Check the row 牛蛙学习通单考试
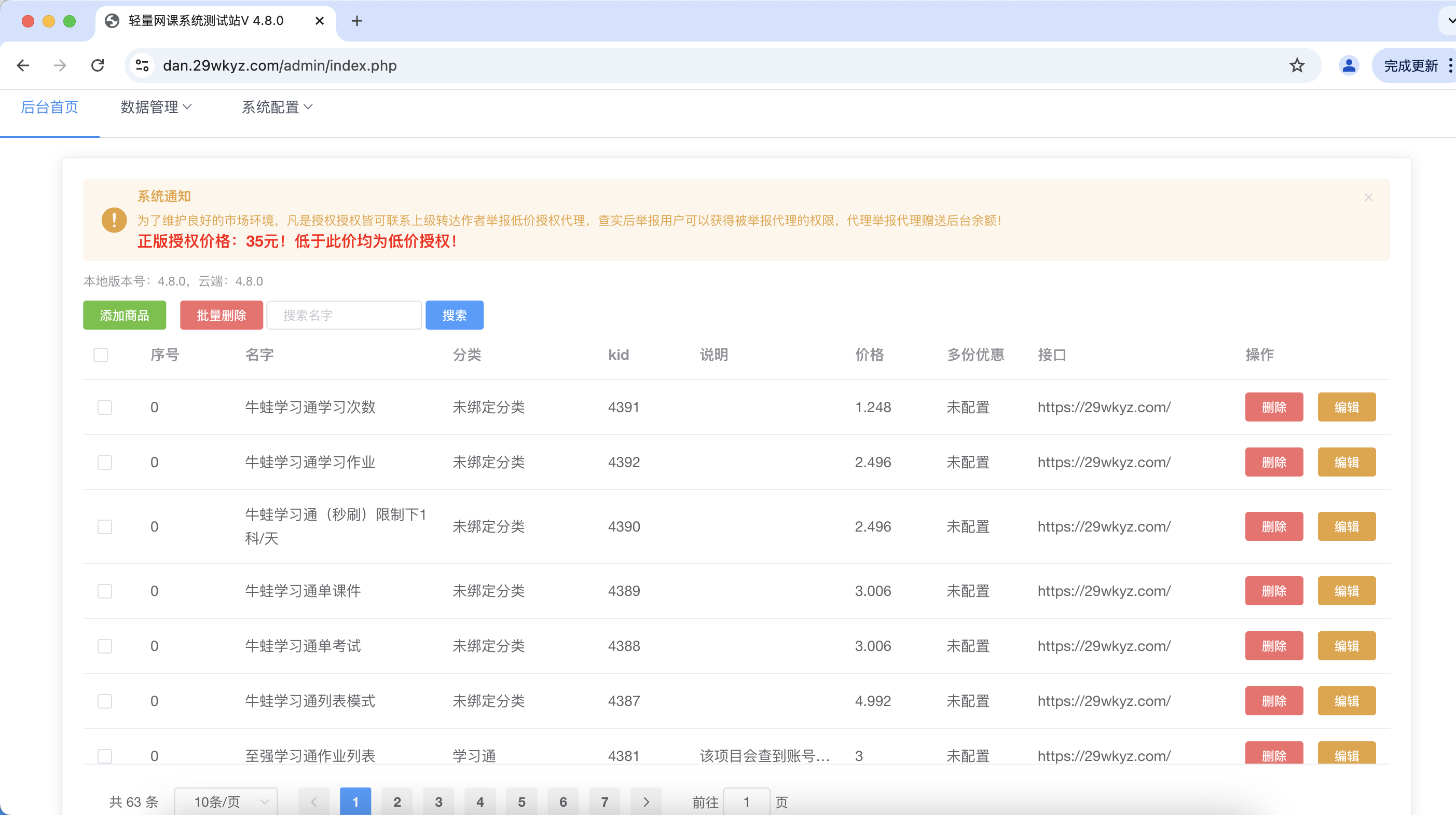 point(105,646)
